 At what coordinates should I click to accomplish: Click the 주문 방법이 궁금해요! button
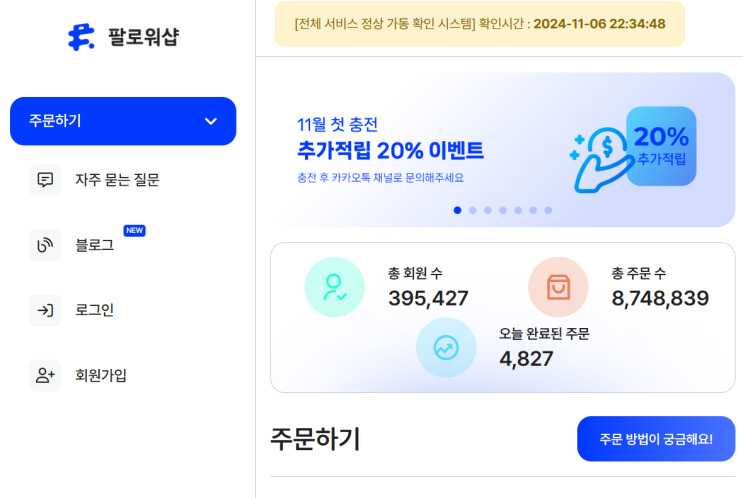point(655,439)
